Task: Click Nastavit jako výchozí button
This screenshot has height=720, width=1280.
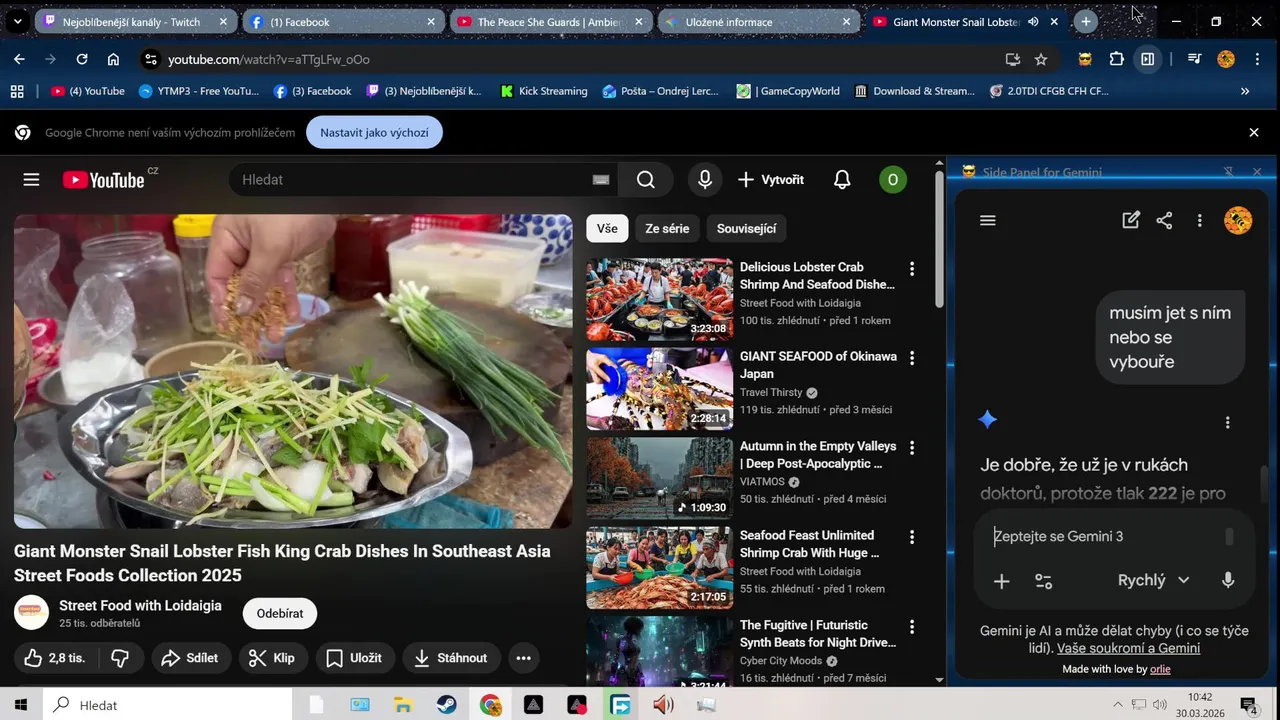Action: [374, 132]
